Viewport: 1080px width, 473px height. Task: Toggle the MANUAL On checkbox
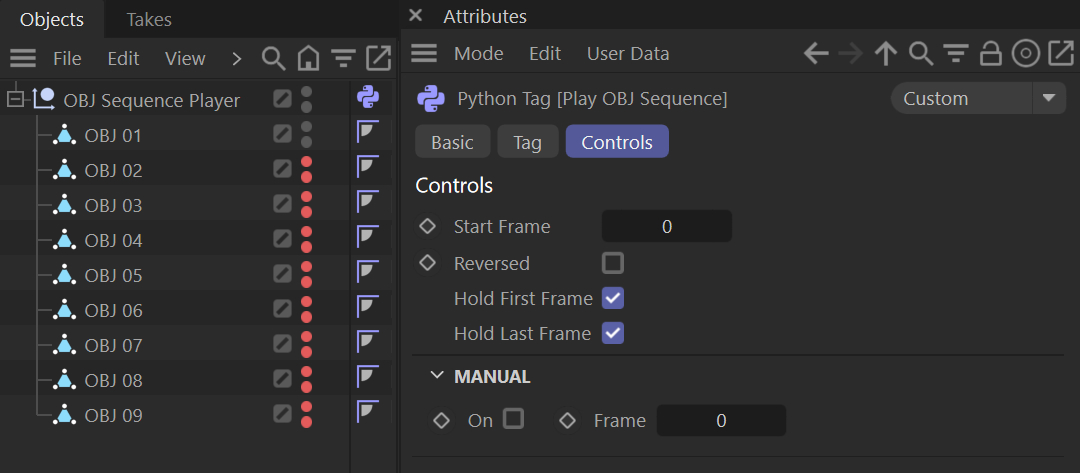(x=513, y=419)
